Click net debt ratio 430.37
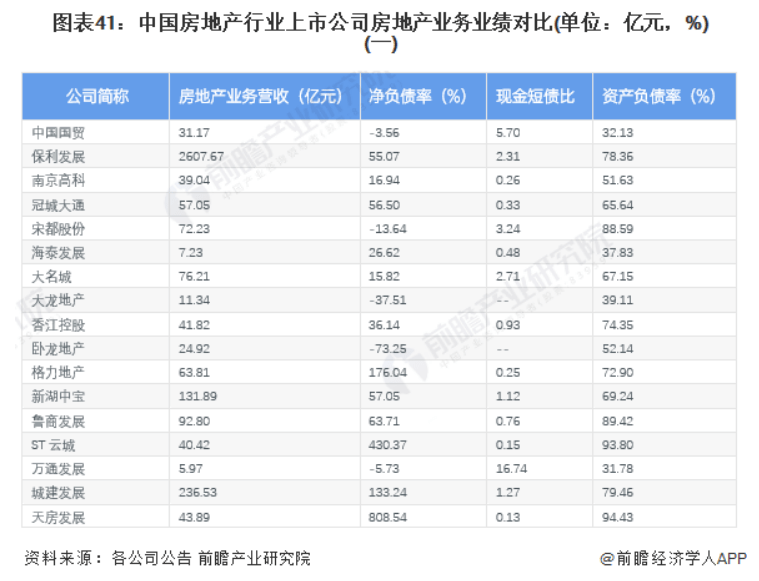This screenshot has width=759, height=581. point(388,445)
